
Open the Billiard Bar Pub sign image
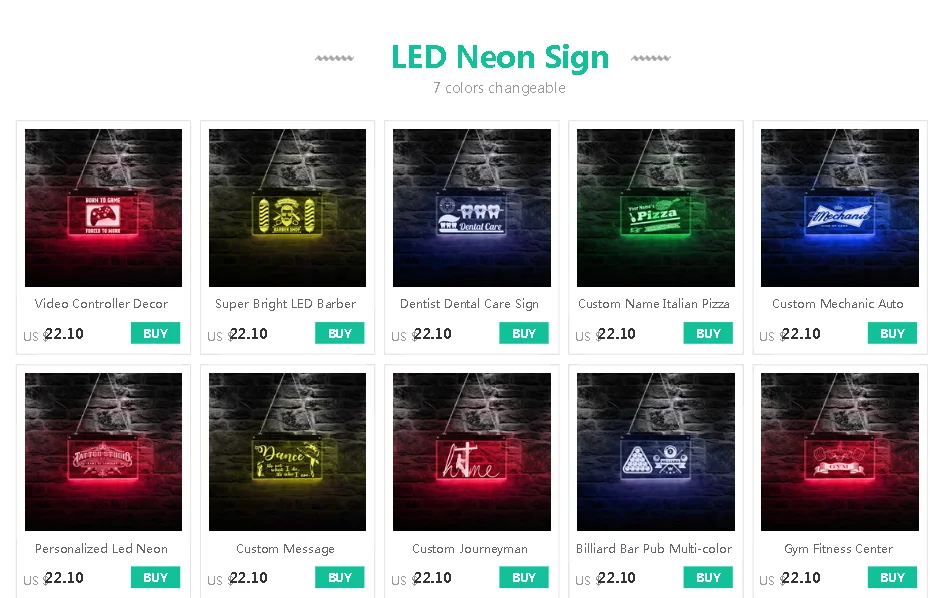(x=656, y=452)
